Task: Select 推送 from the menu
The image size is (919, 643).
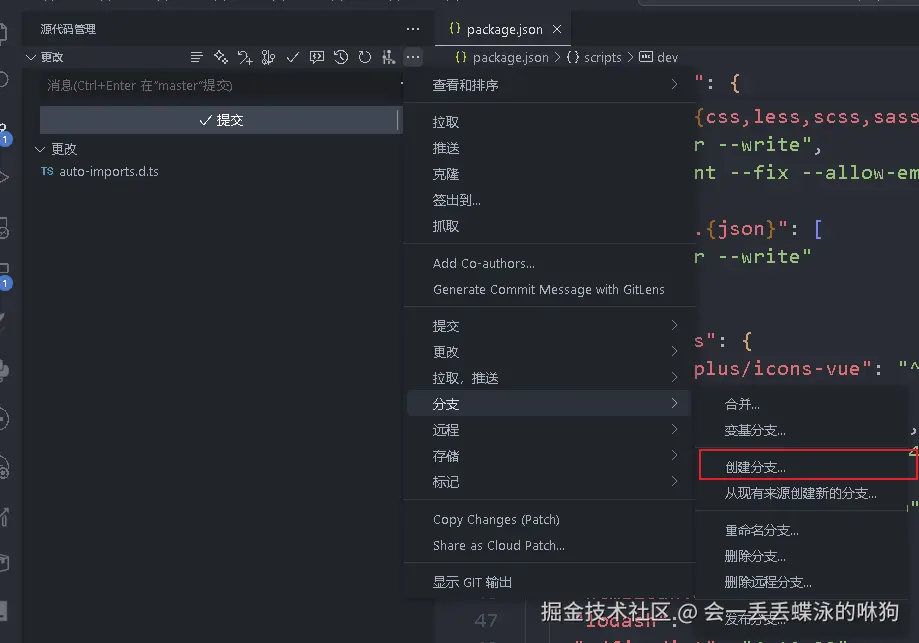Action: [x=549, y=148]
